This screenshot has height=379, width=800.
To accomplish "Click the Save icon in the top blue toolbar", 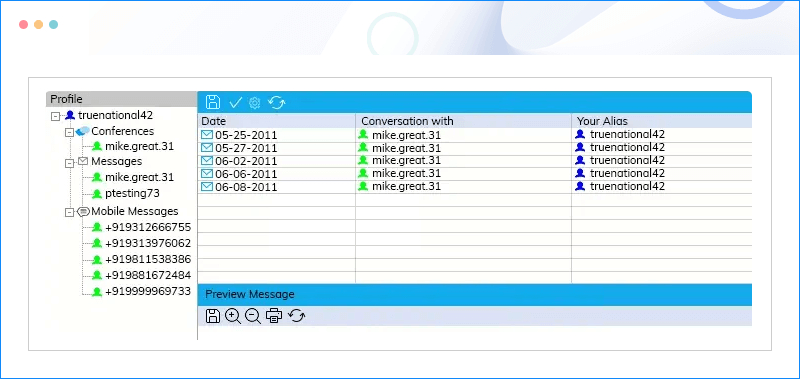I will tap(213, 102).
